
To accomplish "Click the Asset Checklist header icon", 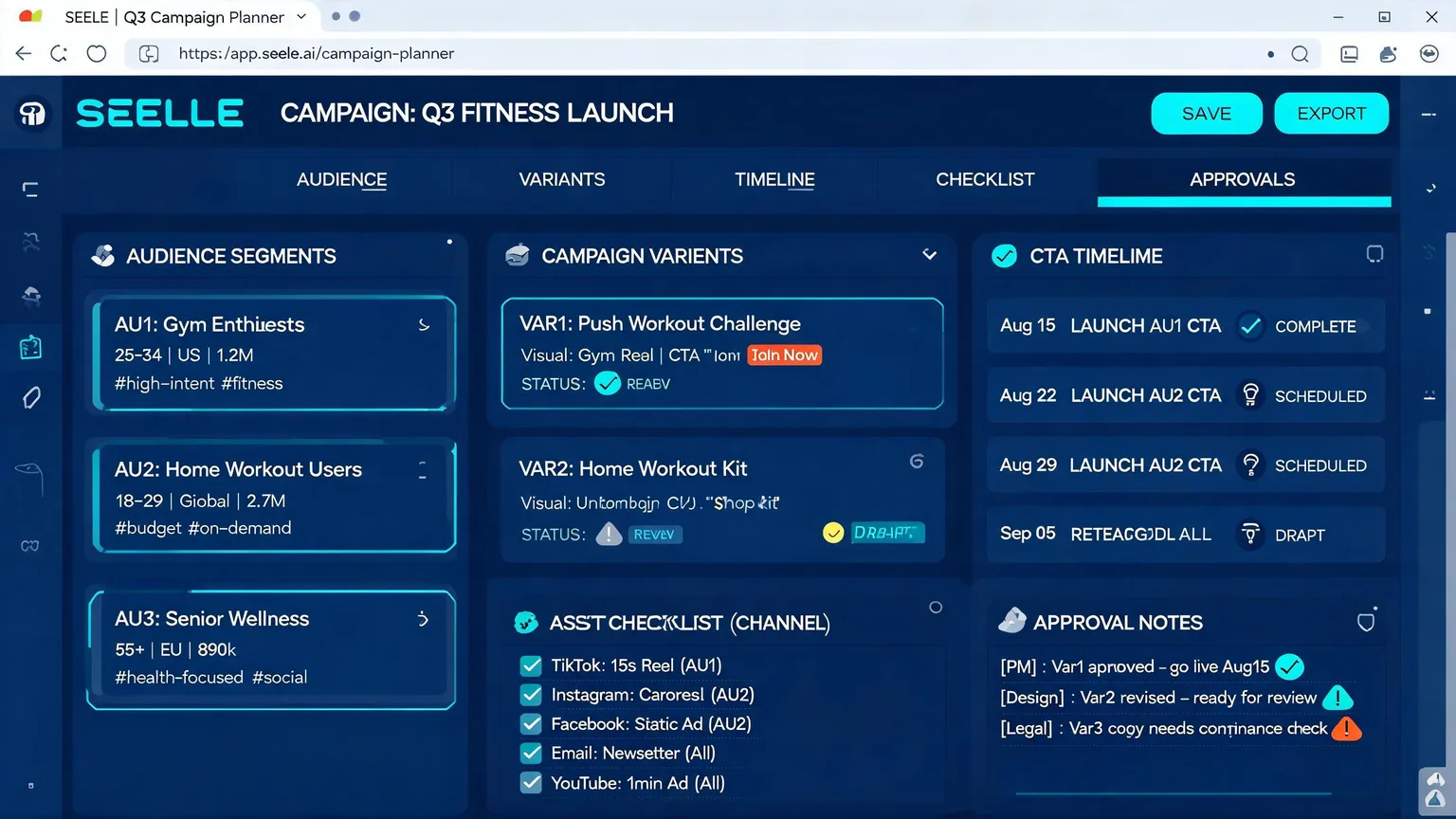I will (x=526, y=623).
